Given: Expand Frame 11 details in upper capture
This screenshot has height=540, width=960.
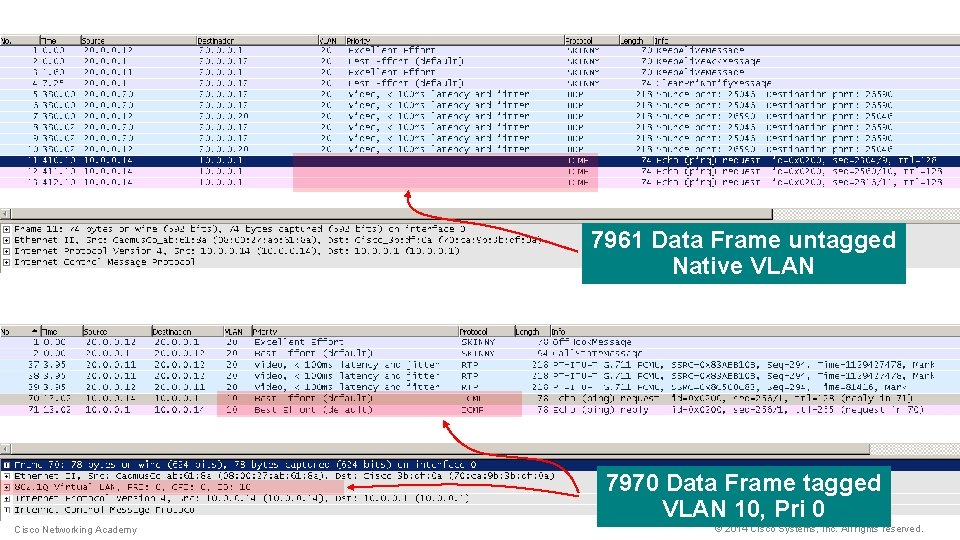Looking at the screenshot, I should 6,229.
